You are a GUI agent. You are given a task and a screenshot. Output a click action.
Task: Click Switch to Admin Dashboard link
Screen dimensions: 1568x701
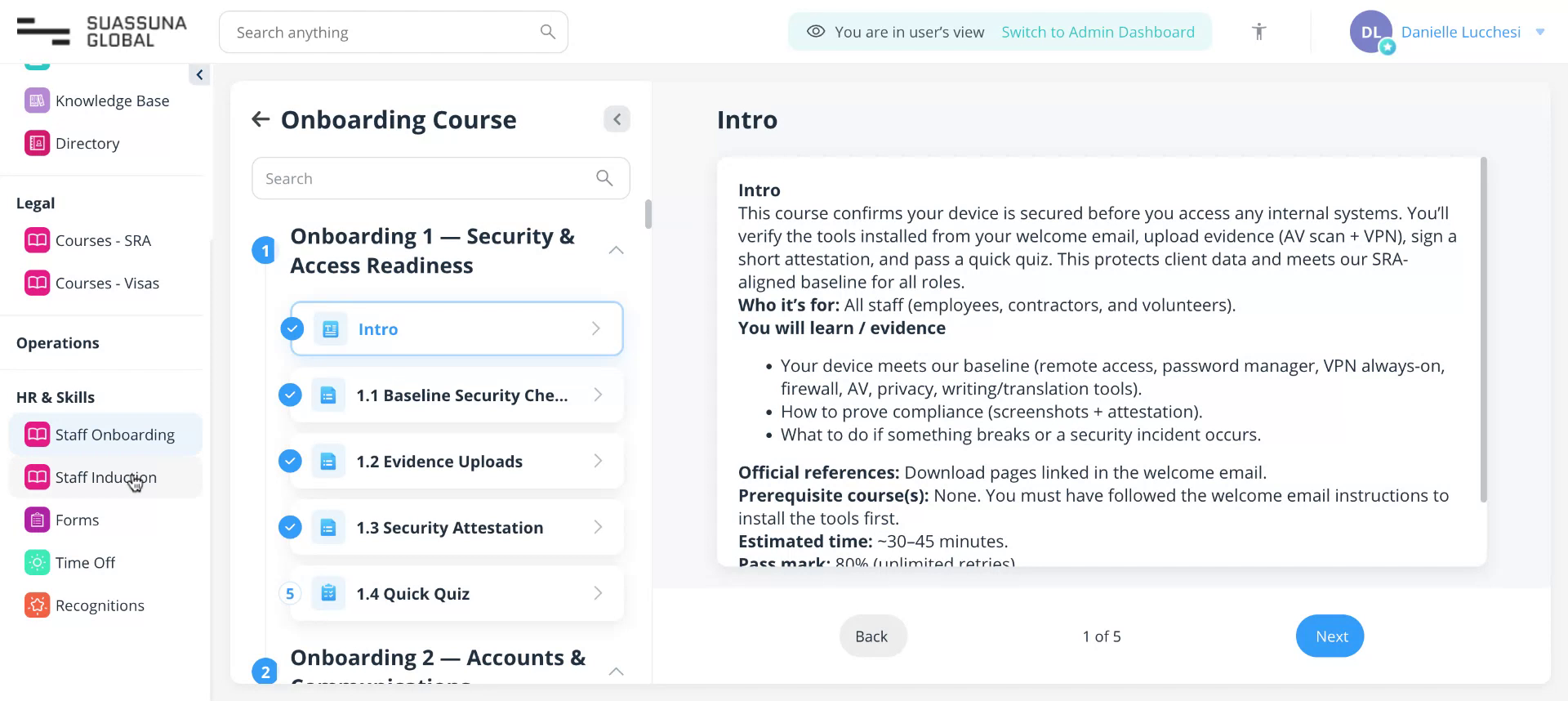[1098, 32]
